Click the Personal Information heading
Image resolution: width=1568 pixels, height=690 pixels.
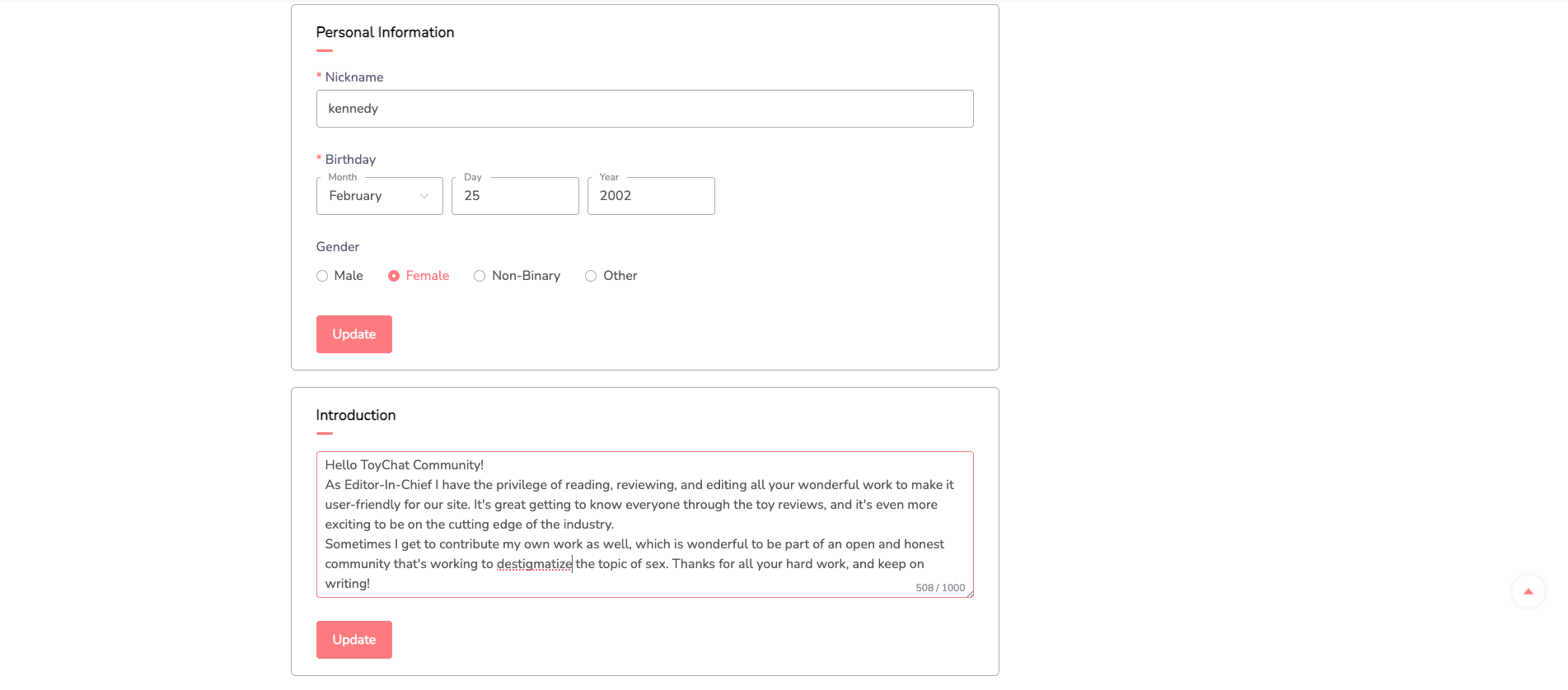[385, 32]
